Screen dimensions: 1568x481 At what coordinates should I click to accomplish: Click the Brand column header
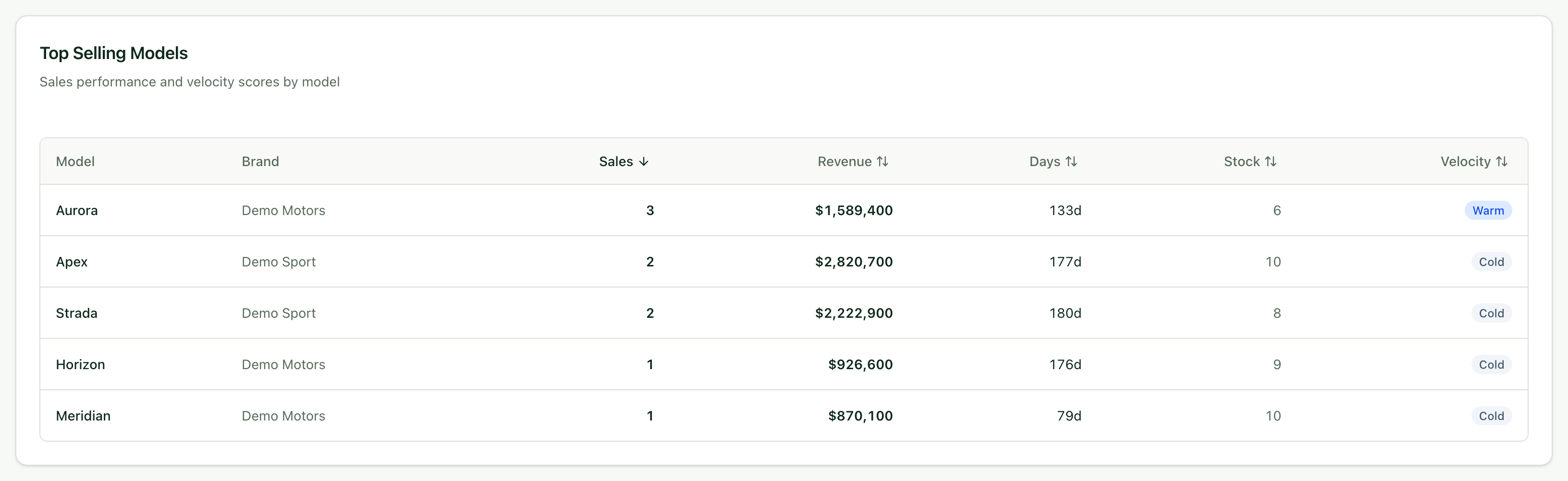[260, 162]
